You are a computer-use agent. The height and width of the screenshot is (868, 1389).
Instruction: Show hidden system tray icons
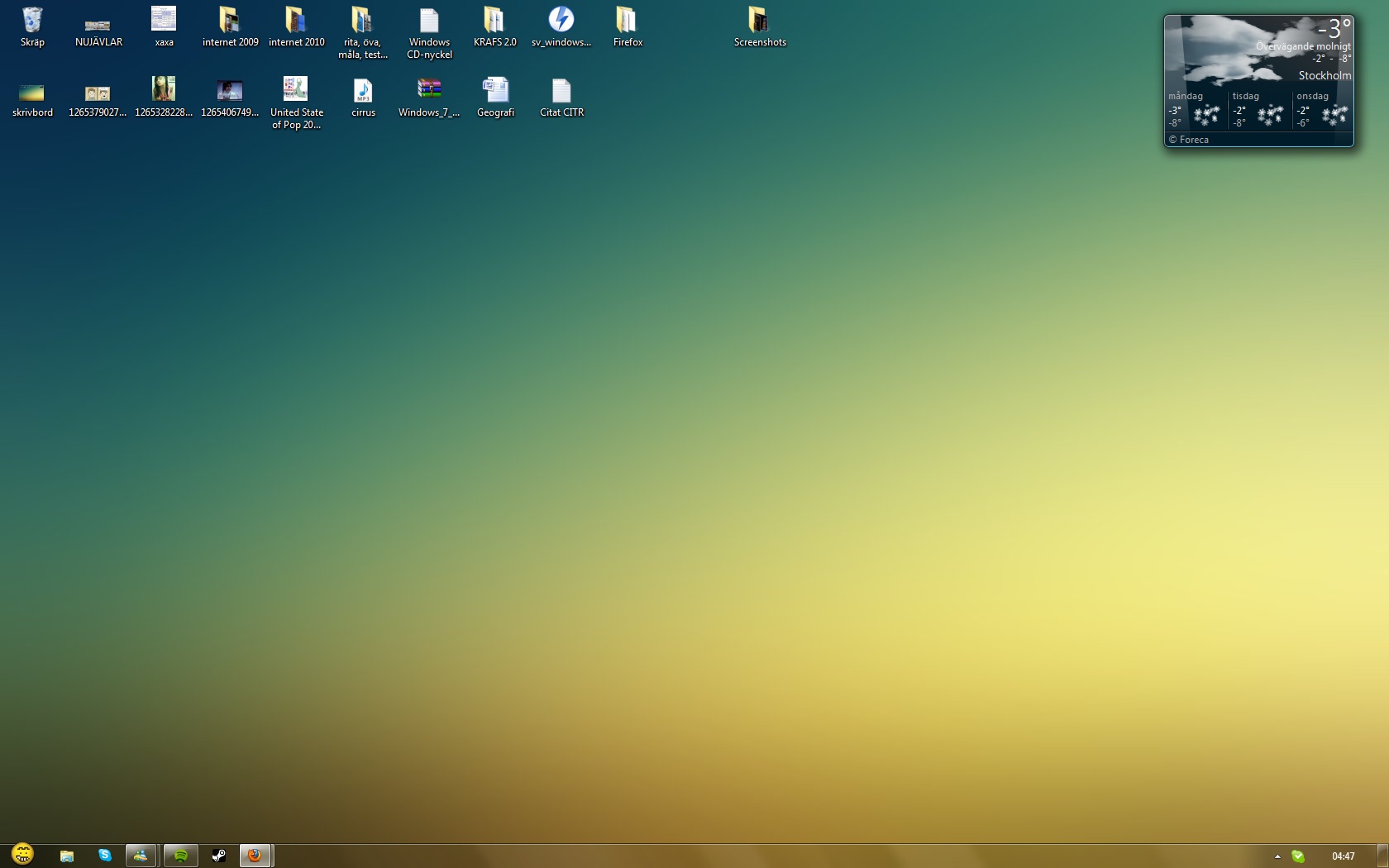point(1277,856)
